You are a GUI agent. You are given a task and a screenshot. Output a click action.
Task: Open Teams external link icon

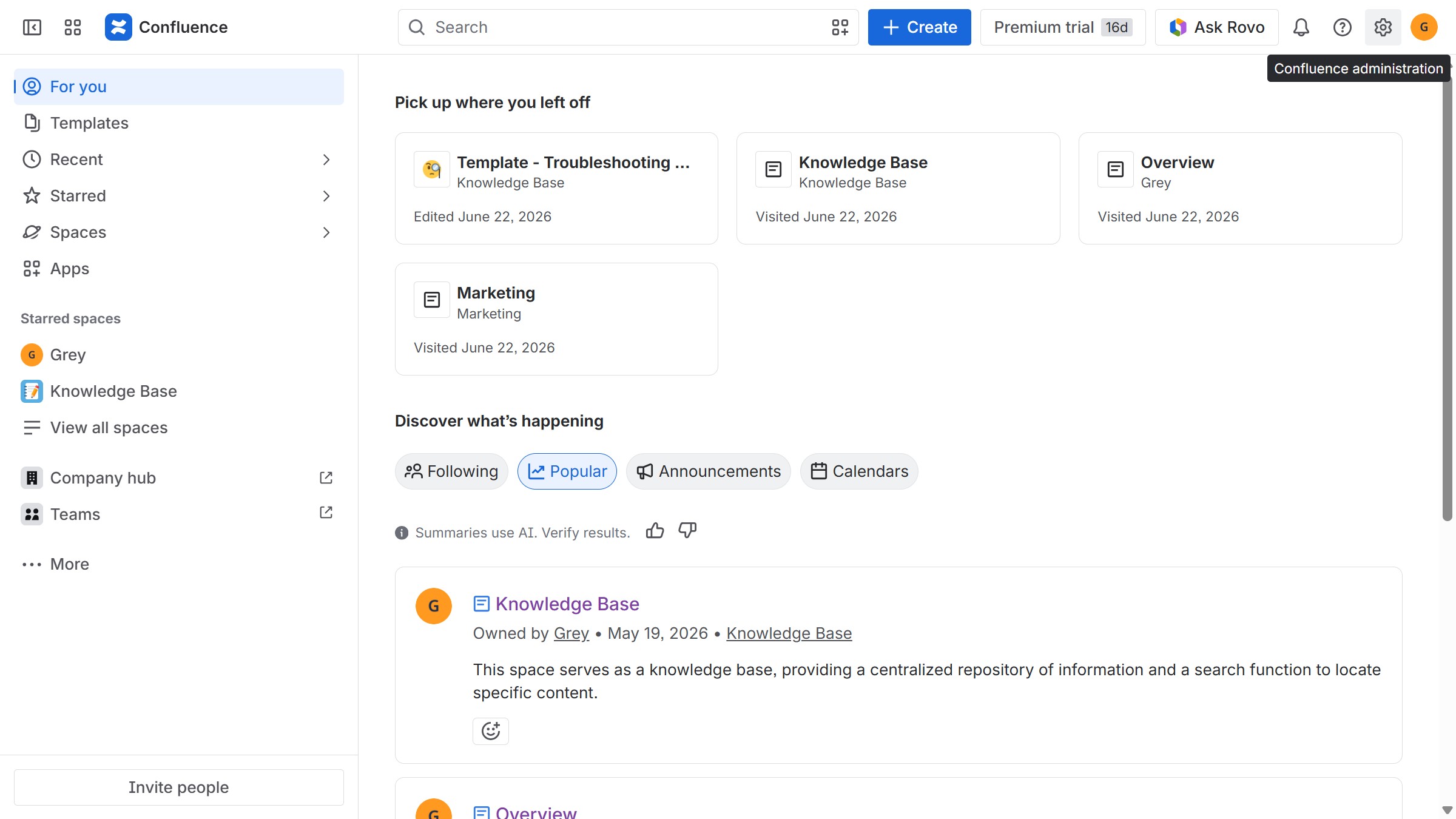[326, 513]
